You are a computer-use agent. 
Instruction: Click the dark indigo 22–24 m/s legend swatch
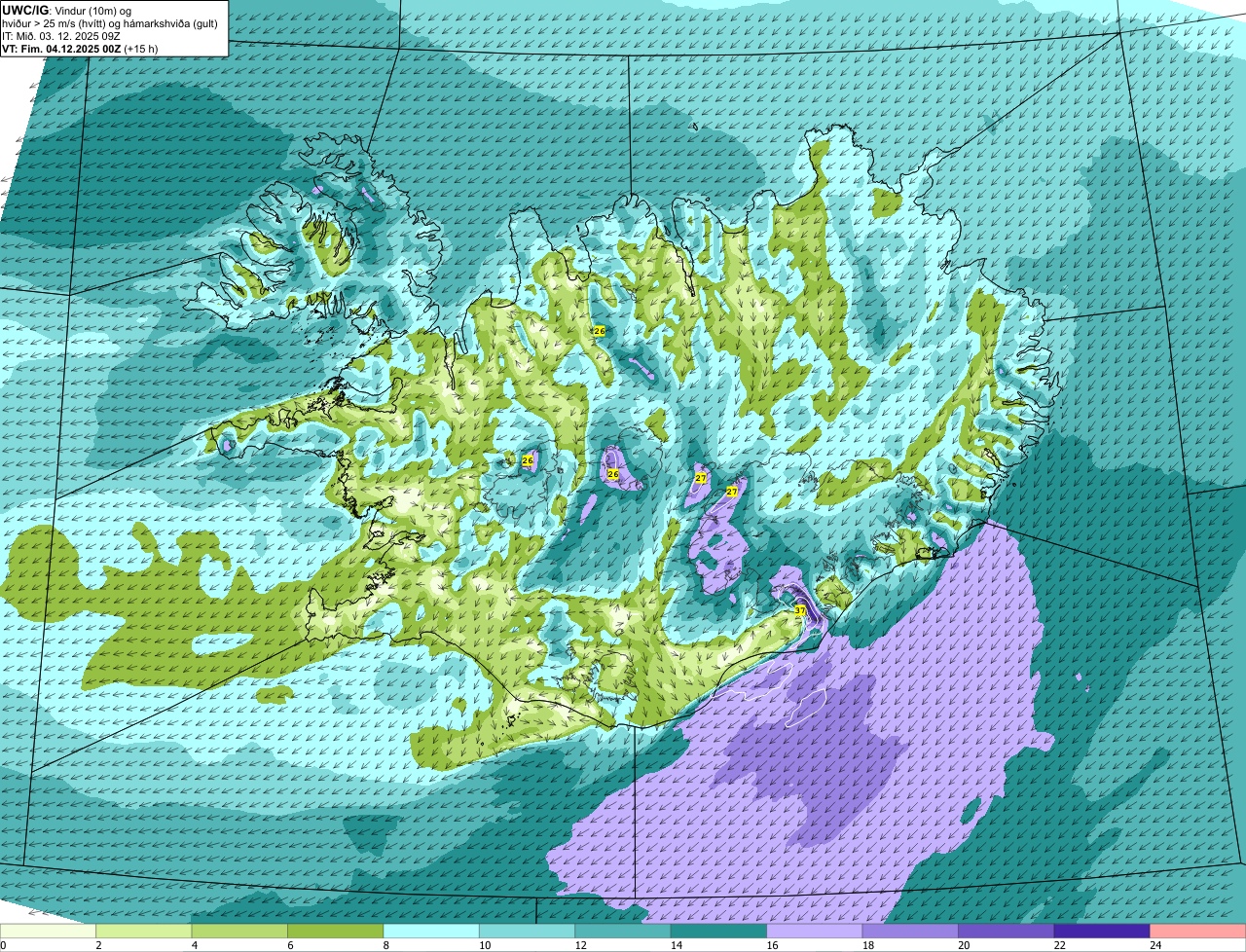click(x=1102, y=932)
